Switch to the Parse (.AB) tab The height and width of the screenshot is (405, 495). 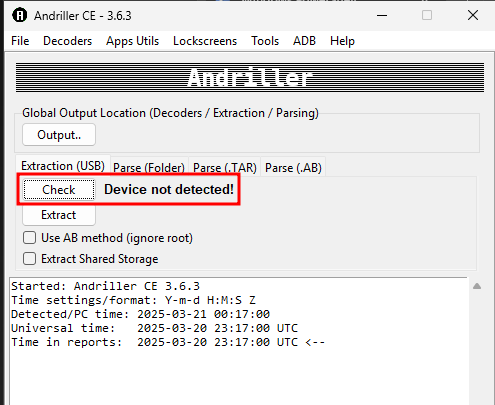tap(293, 167)
